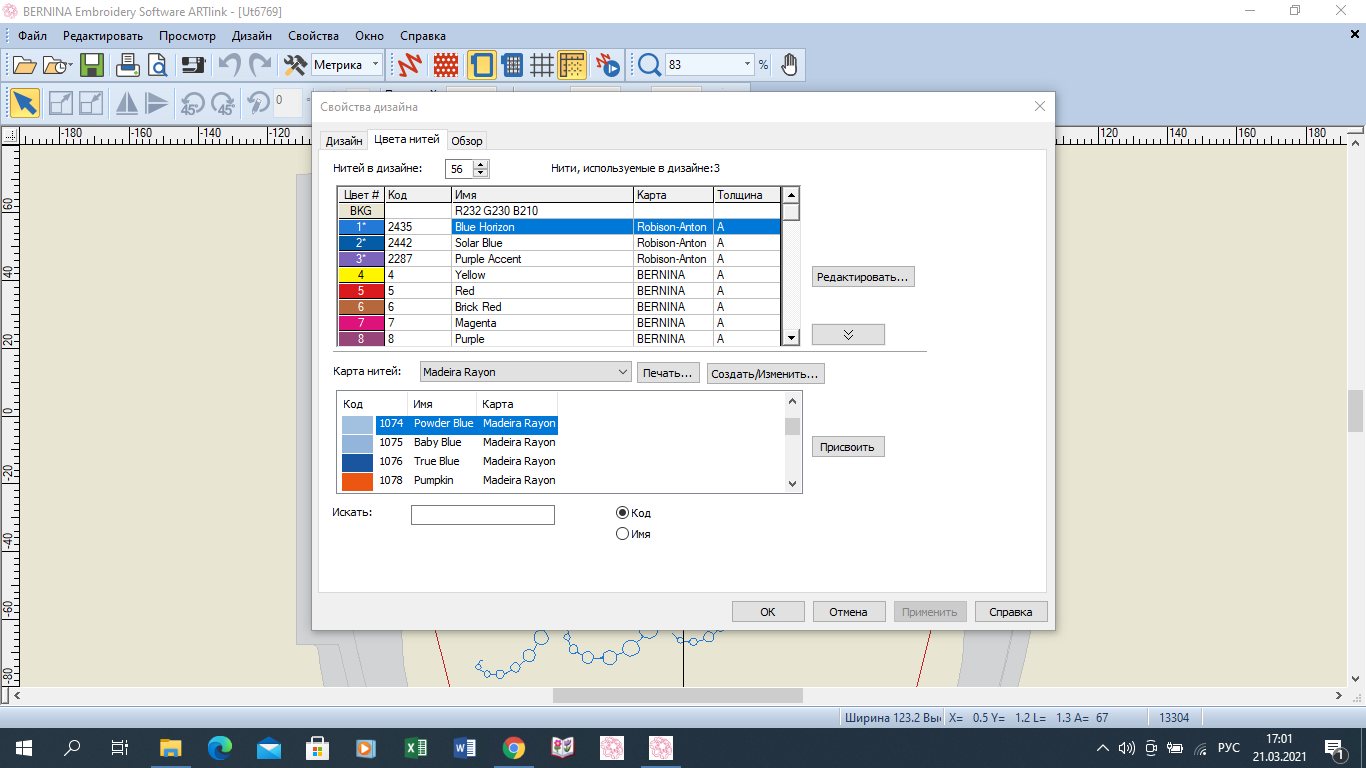Select the Baby Blue Madeira thread
This screenshot has width=1366, height=768.
tap(449, 442)
